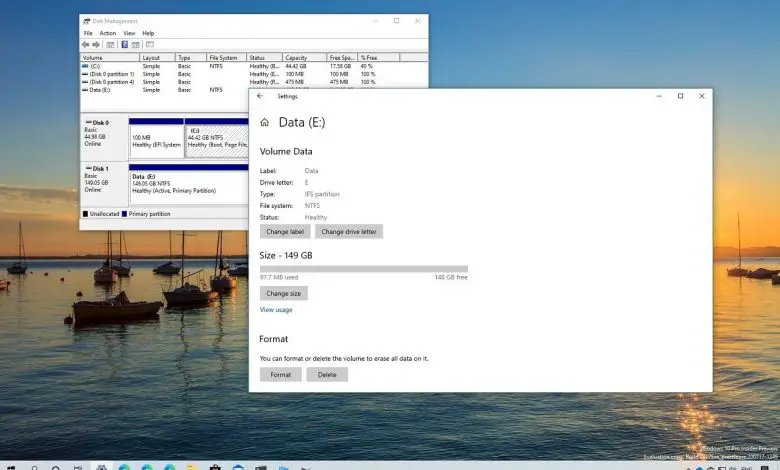
Task: Open the Windows Start menu
Action: click(x=9, y=465)
